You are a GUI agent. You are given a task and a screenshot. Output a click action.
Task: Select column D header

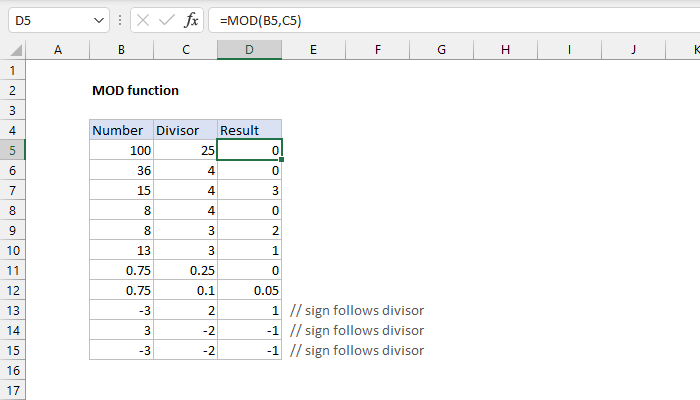250,50
